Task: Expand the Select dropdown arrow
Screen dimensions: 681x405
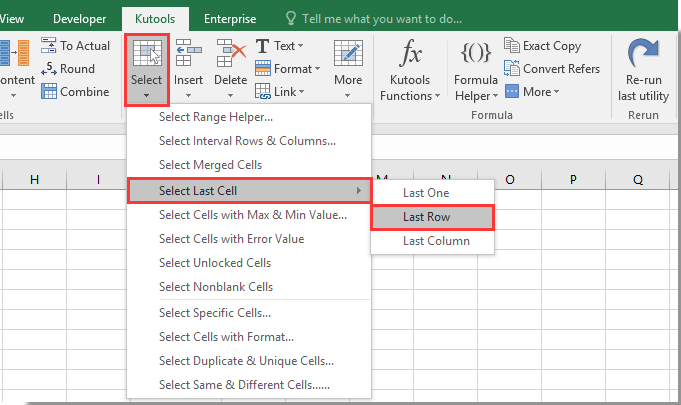Action: click(146, 95)
